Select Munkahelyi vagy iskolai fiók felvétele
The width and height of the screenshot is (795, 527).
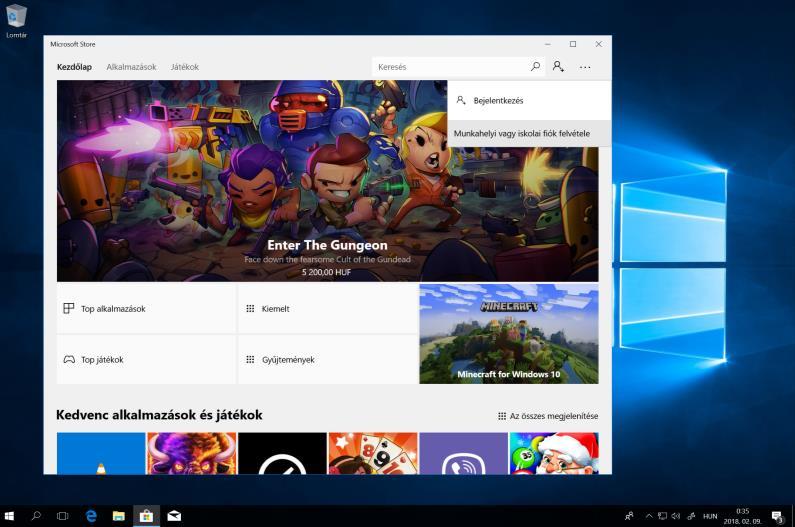[x=529, y=133]
